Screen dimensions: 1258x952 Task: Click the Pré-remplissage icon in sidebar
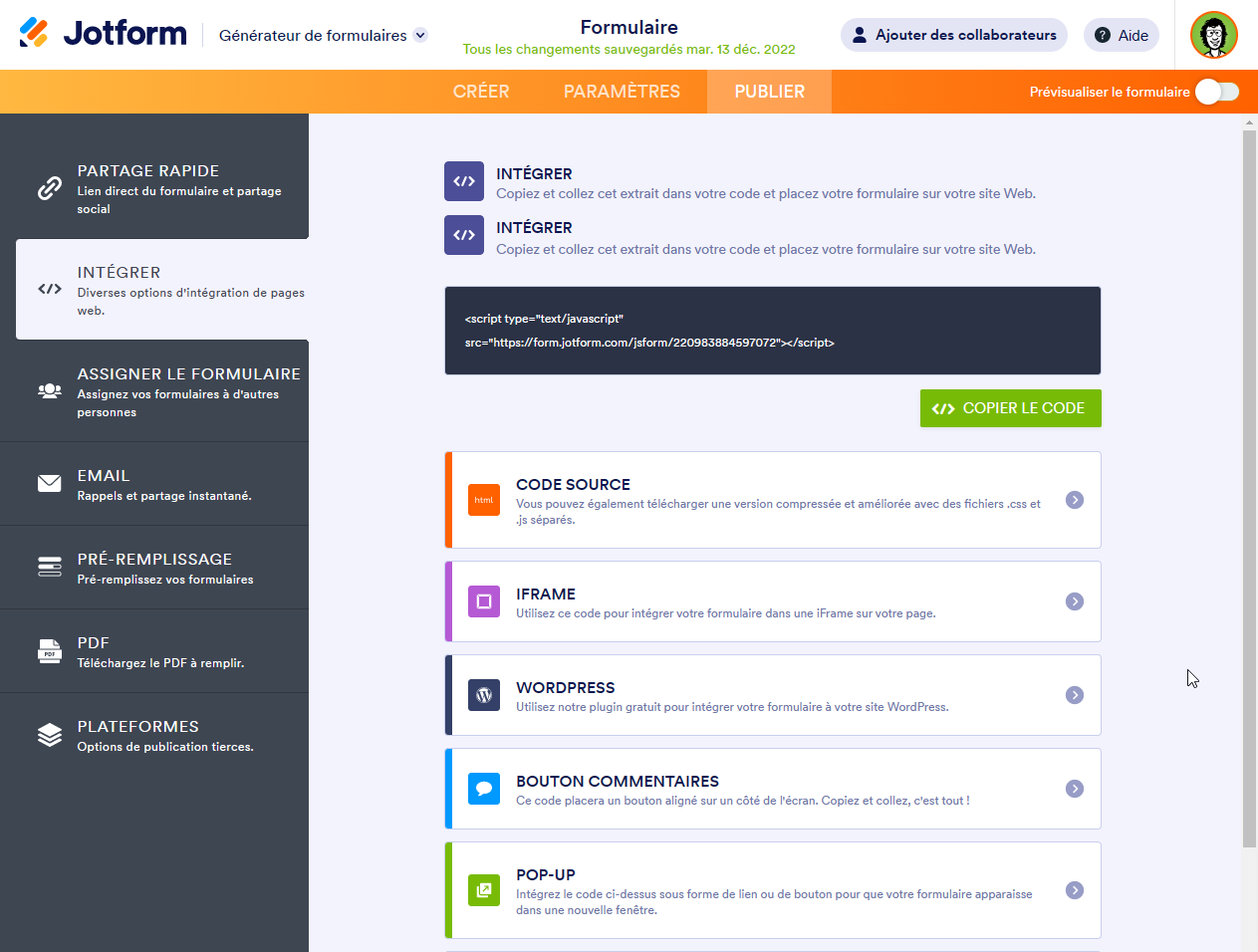(x=50, y=567)
